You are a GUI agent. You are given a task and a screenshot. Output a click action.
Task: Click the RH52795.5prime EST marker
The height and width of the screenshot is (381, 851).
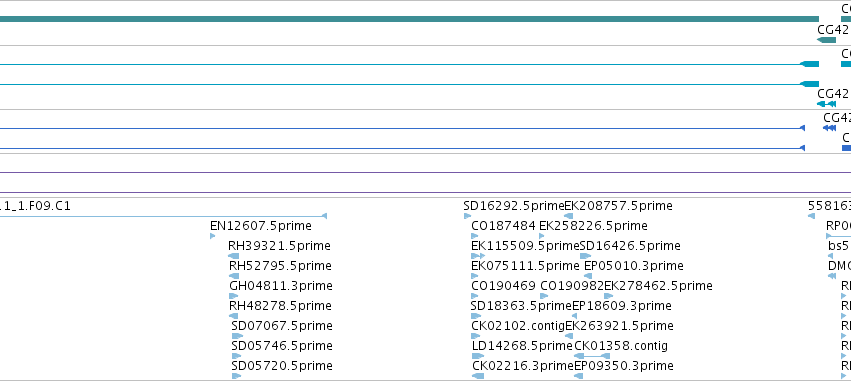pos(234,276)
